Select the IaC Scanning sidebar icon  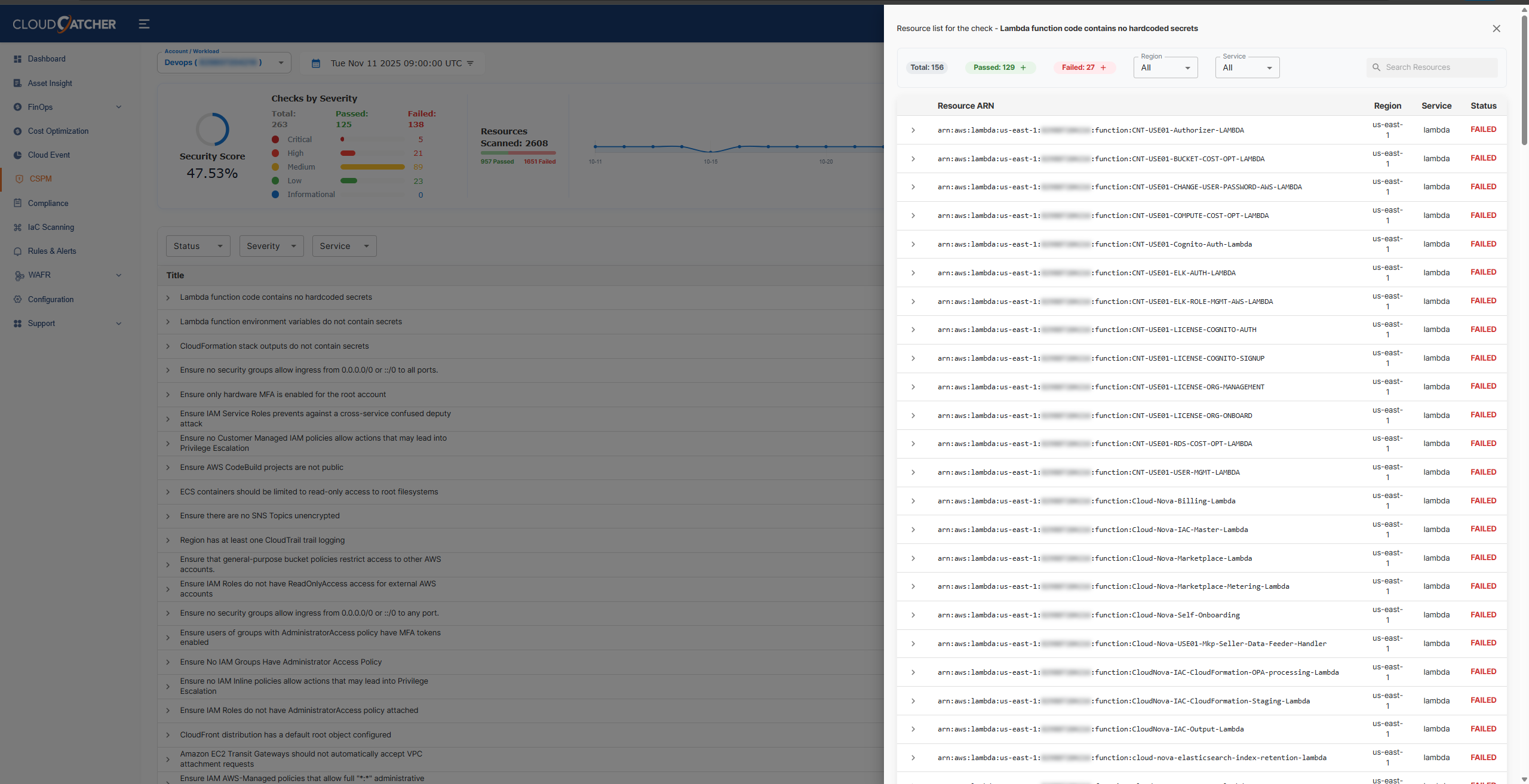point(18,227)
